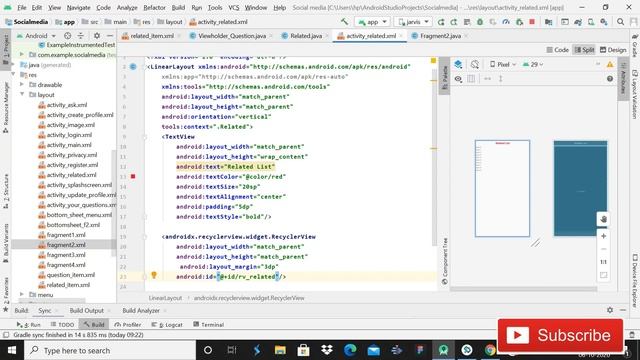Click the orientation for preview icon
The image size is (640, 360).
click(474, 64)
